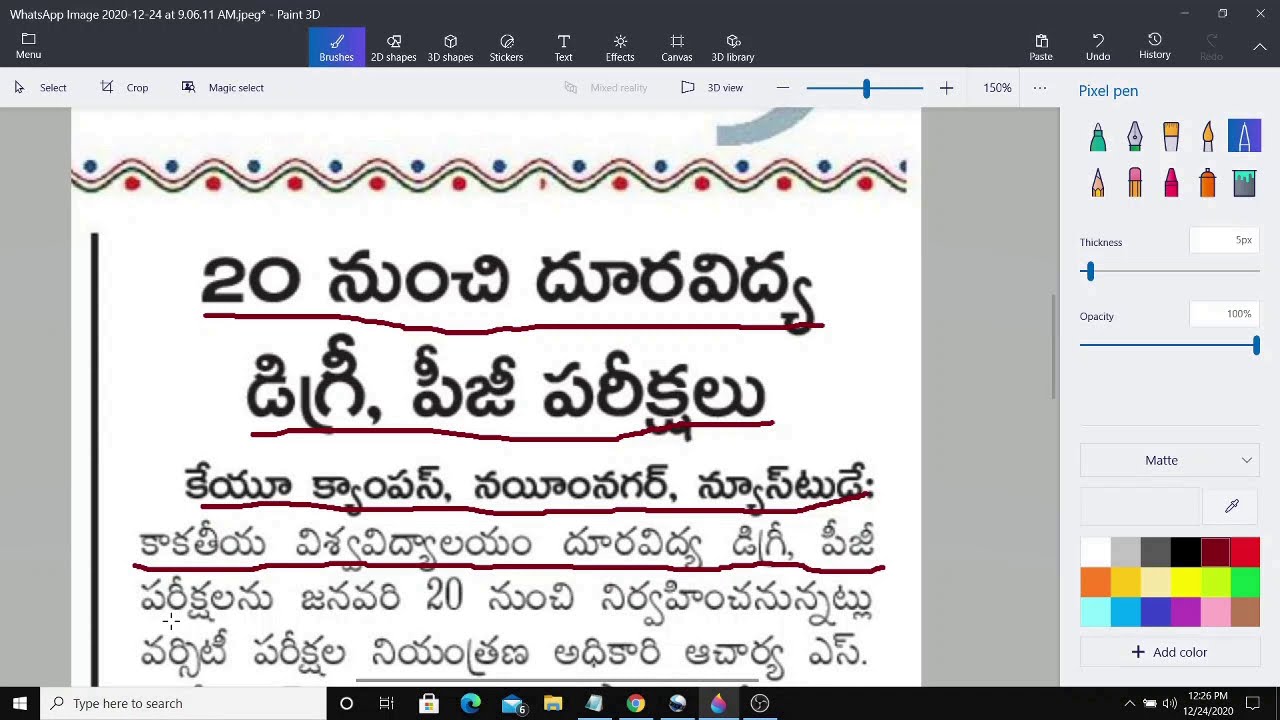Pick the white color swatch
The width and height of the screenshot is (1280, 720).
[x=1095, y=552]
